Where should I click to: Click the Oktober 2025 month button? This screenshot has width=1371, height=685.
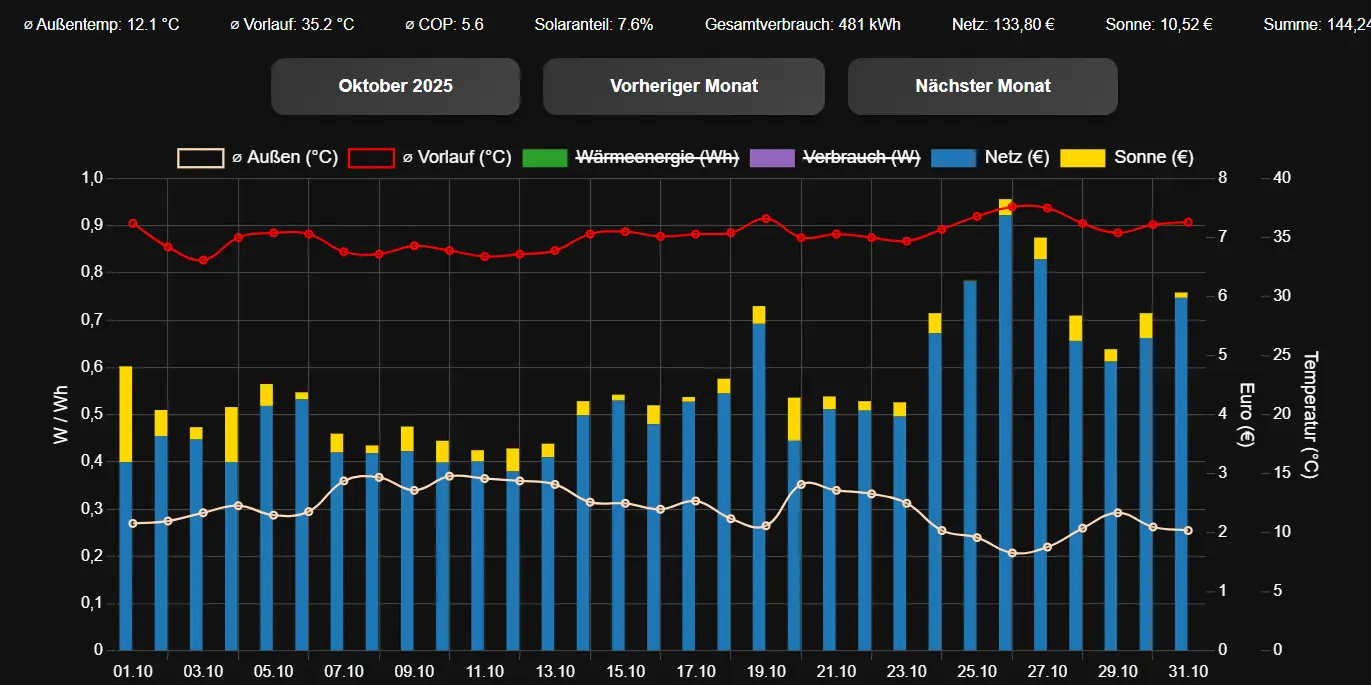(395, 86)
